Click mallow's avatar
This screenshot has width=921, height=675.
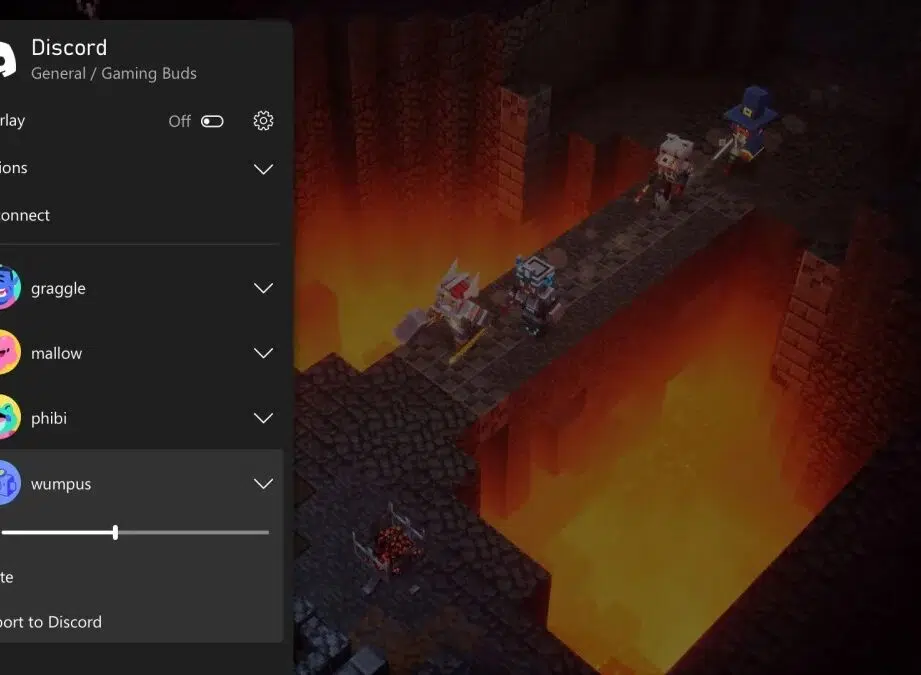(9, 352)
